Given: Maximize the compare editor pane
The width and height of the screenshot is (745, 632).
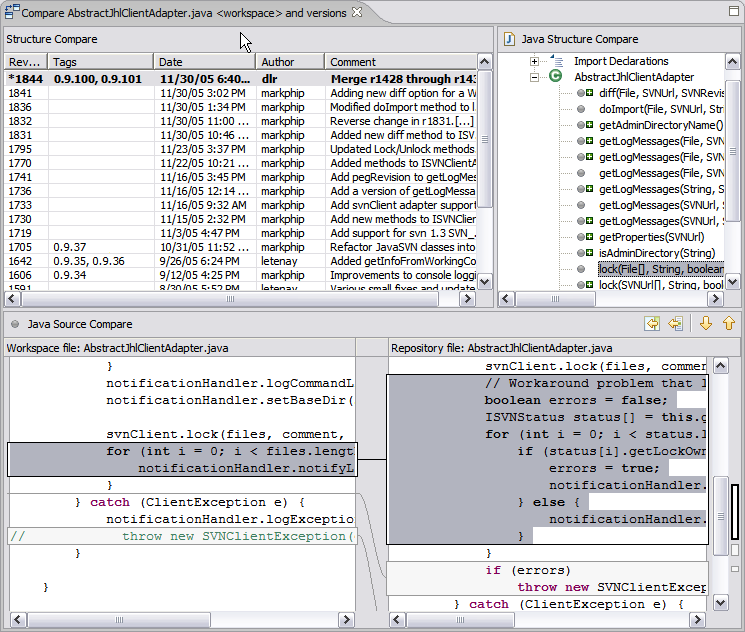Looking at the screenshot, I should (x=734, y=11).
